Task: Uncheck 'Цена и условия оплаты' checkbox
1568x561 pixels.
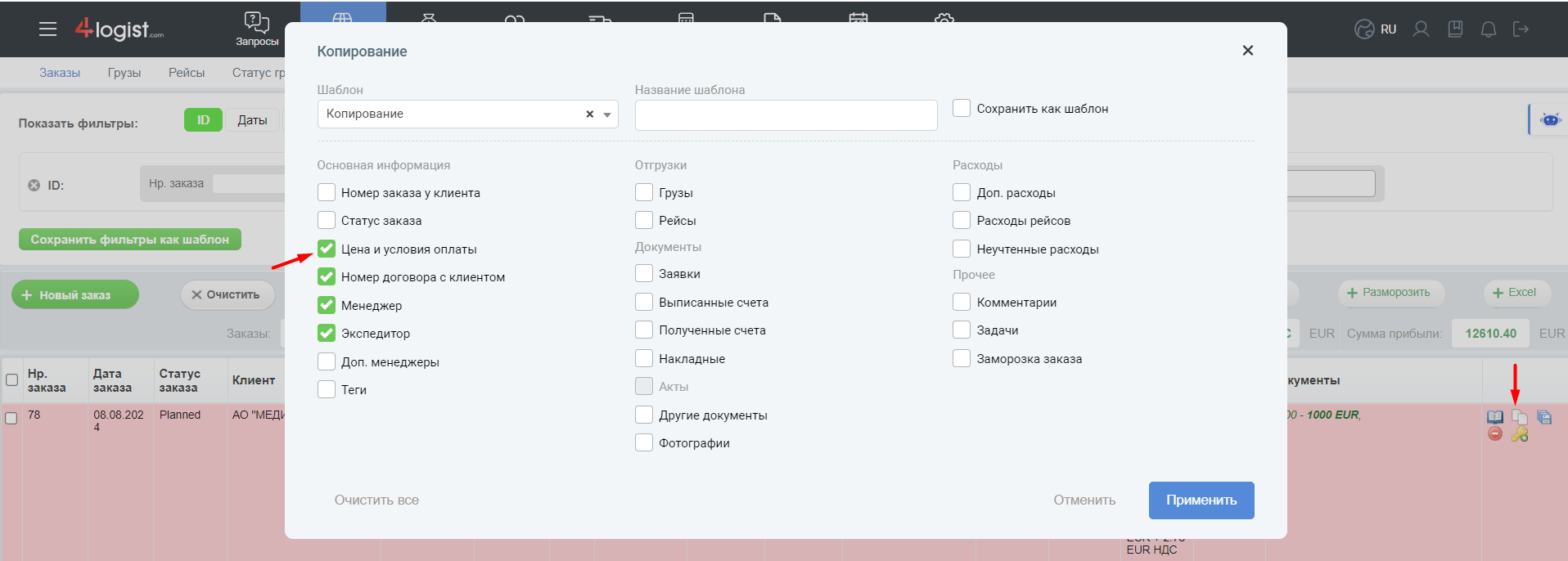Action: point(327,249)
